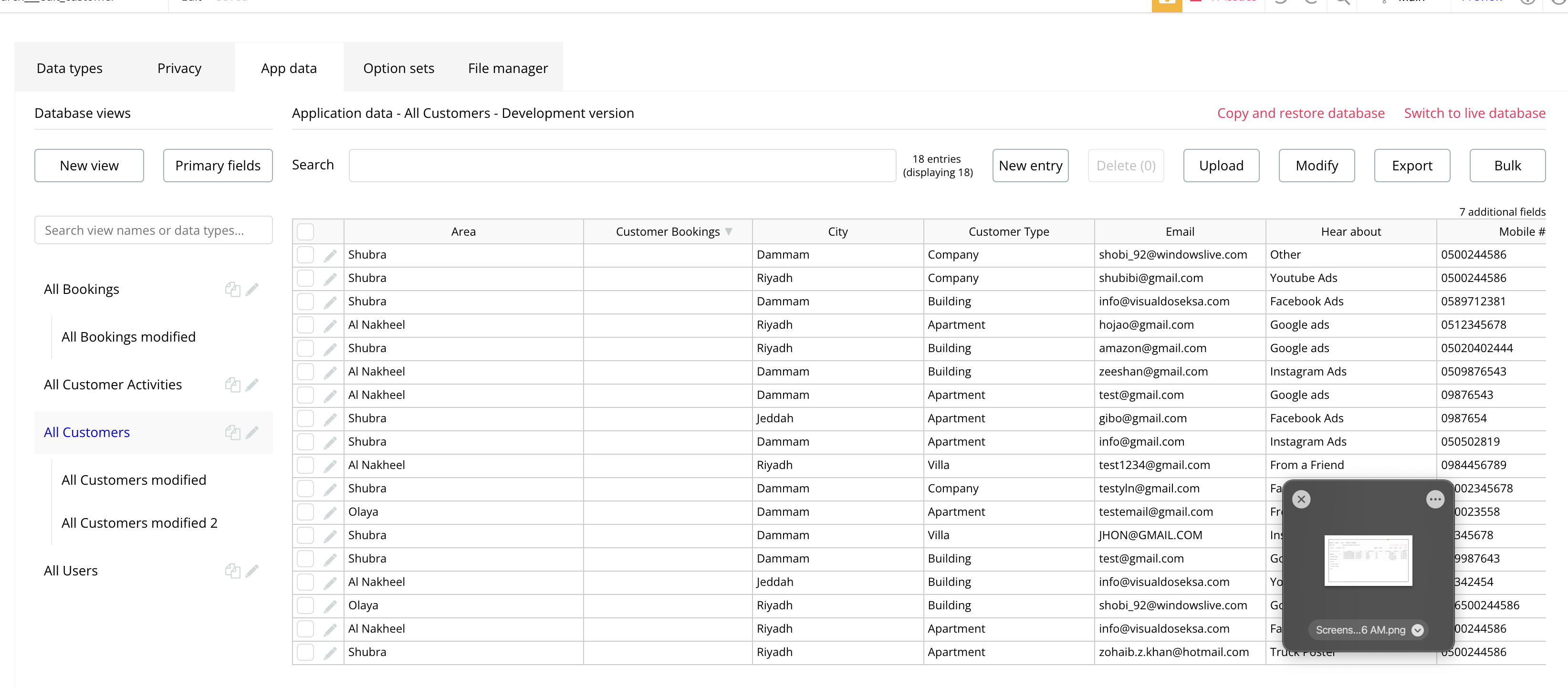This screenshot has height=688, width=1568.
Task: Click the copy icon for All Customer Activities view
Action: click(232, 385)
